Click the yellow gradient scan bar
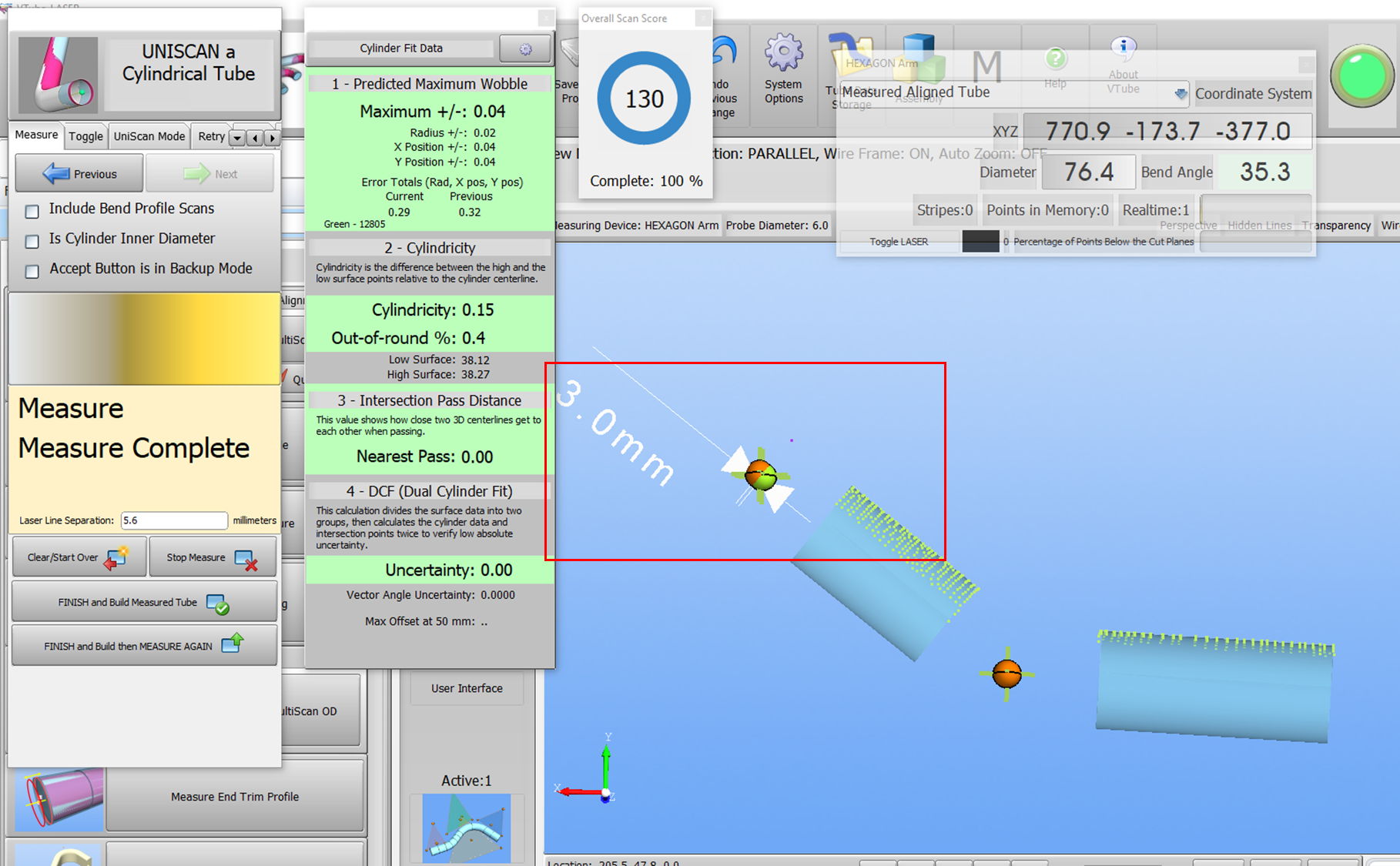1400x866 pixels. 144,338
